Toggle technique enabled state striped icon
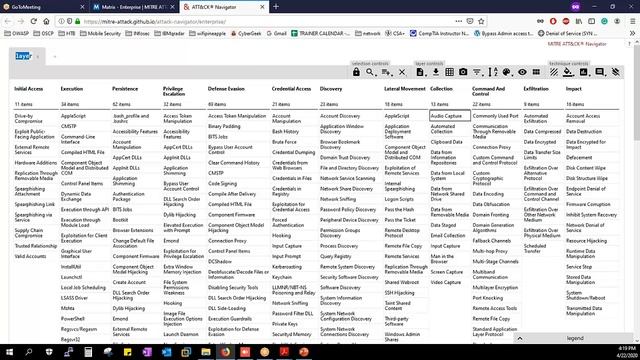The width and height of the screenshot is (640, 360). (553, 72)
